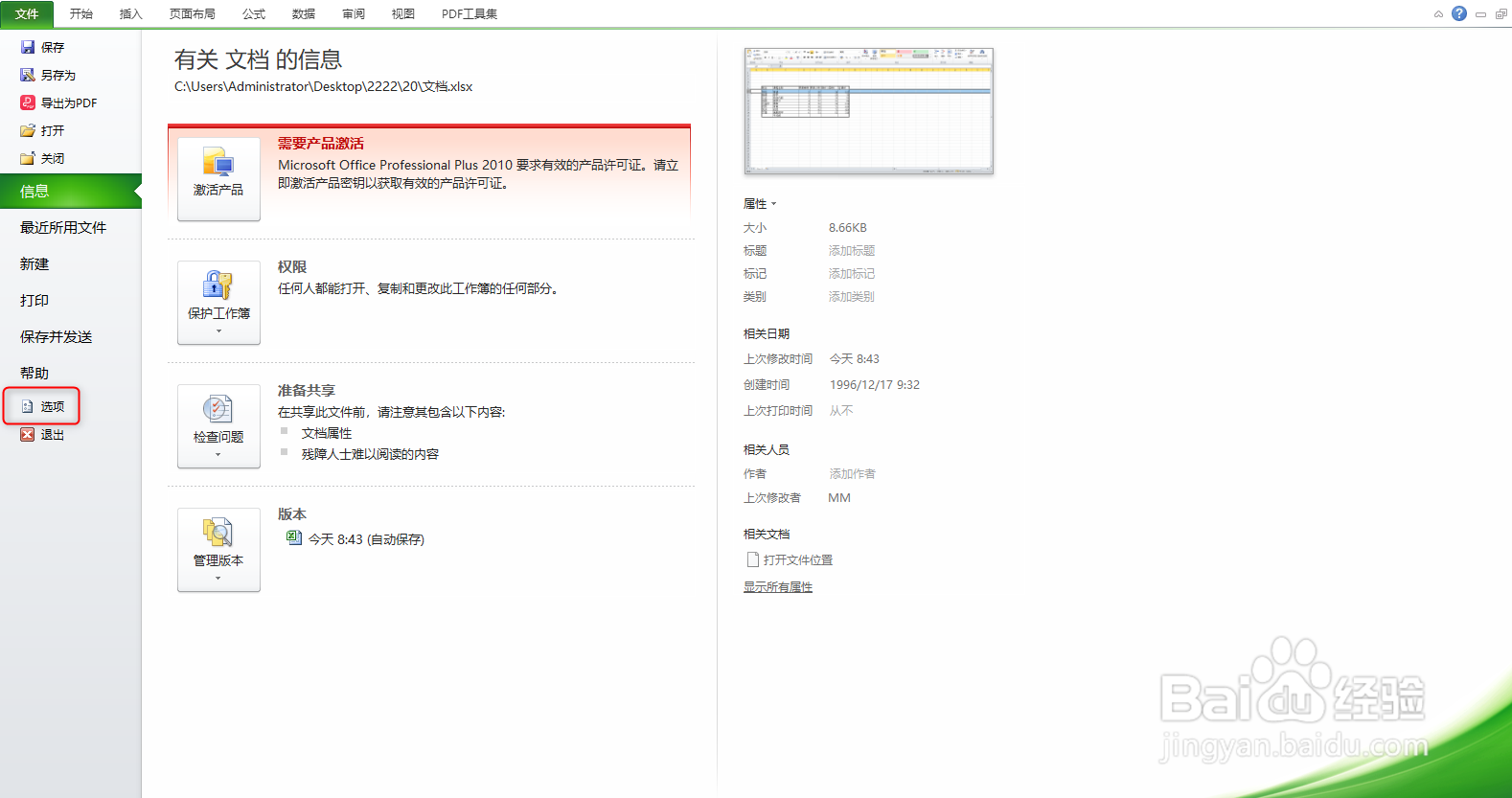The width and height of the screenshot is (1512, 798).
Task: Click the Add Tag (添加标记) field
Action: point(852,274)
